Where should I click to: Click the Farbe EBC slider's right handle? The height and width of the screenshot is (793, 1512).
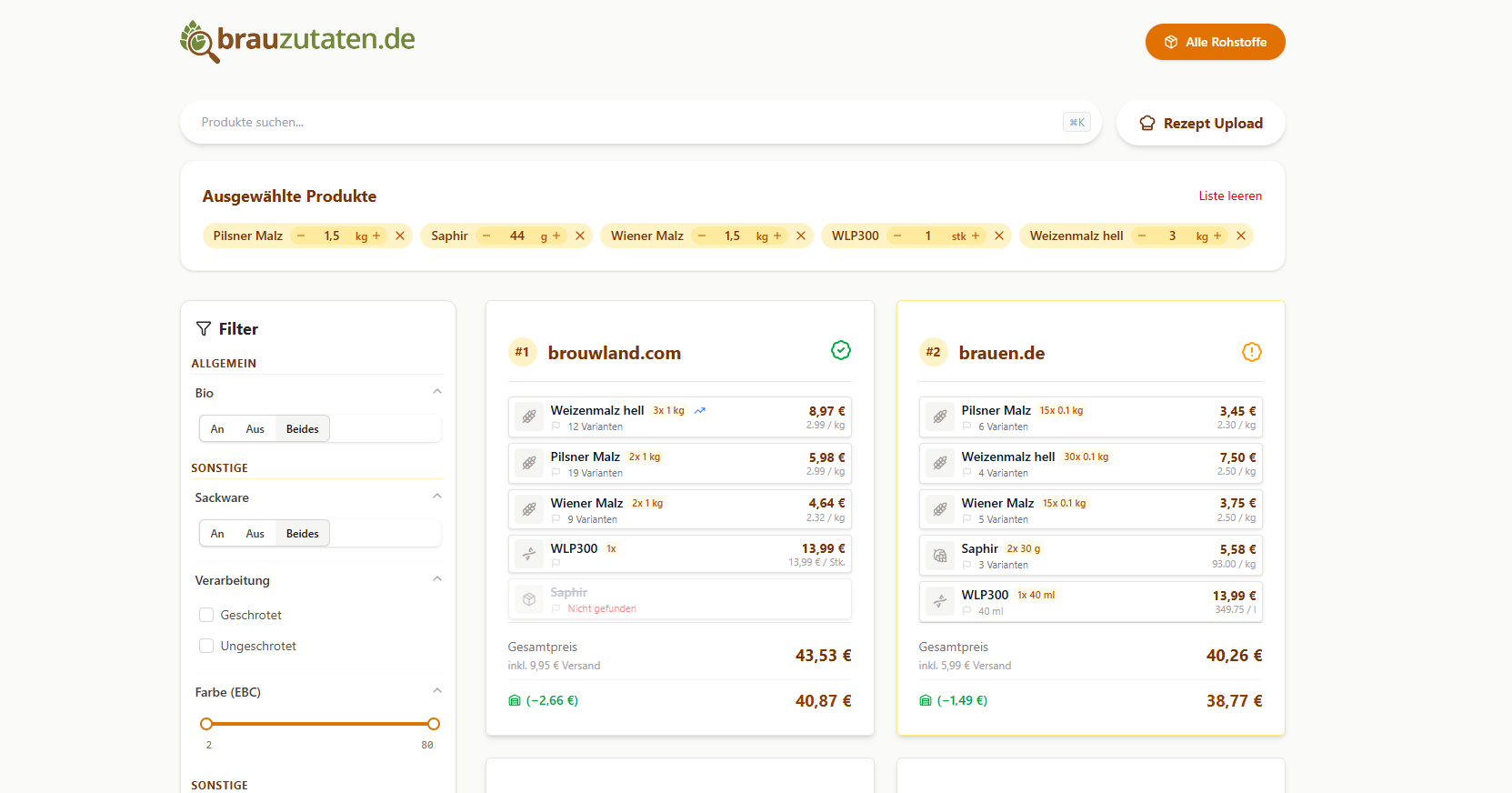434,724
